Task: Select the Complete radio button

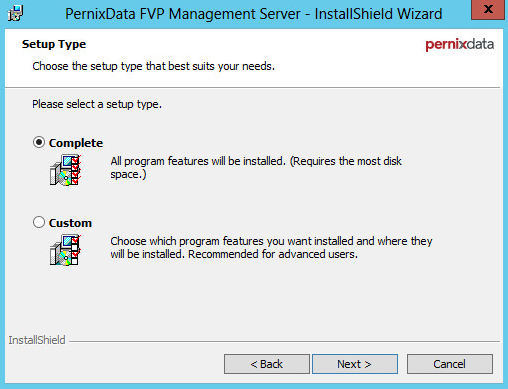Action: point(39,142)
